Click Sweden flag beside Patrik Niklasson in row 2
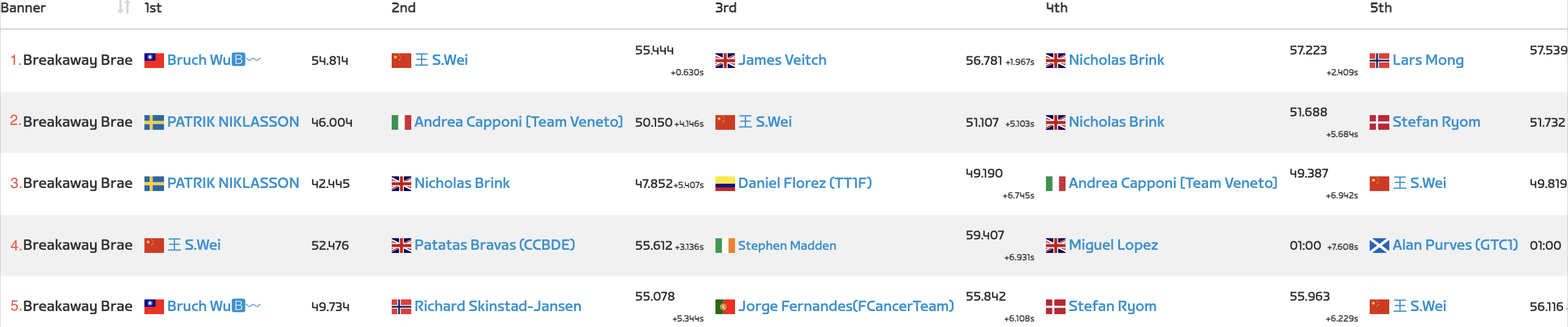Viewport: 1568px width, 327px height. click(x=154, y=122)
